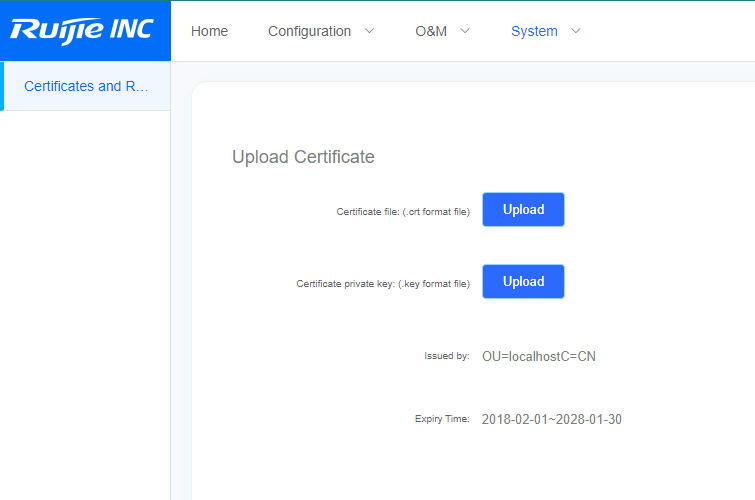Image resolution: width=755 pixels, height=500 pixels.
Task: Upload the certificate .crt file
Action: (523, 210)
